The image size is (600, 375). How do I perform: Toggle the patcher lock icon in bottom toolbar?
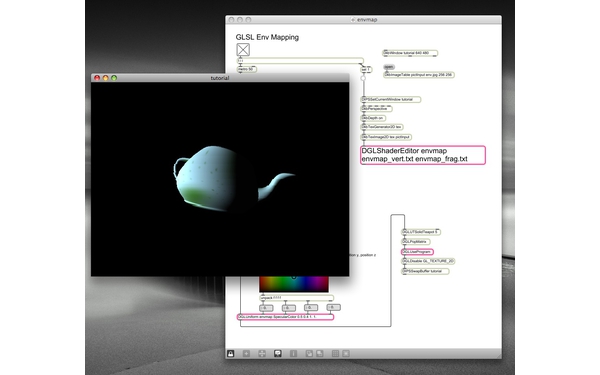click(230, 354)
